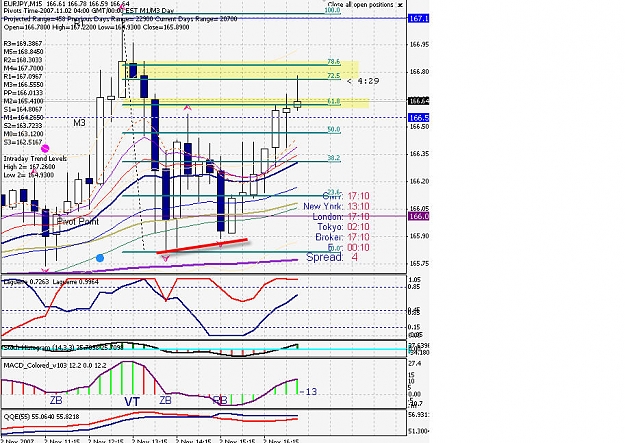The width and height of the screenshot is (625, 443).
Task: Click the purple 166.0 pivot price tag
Action: point(419,217)
